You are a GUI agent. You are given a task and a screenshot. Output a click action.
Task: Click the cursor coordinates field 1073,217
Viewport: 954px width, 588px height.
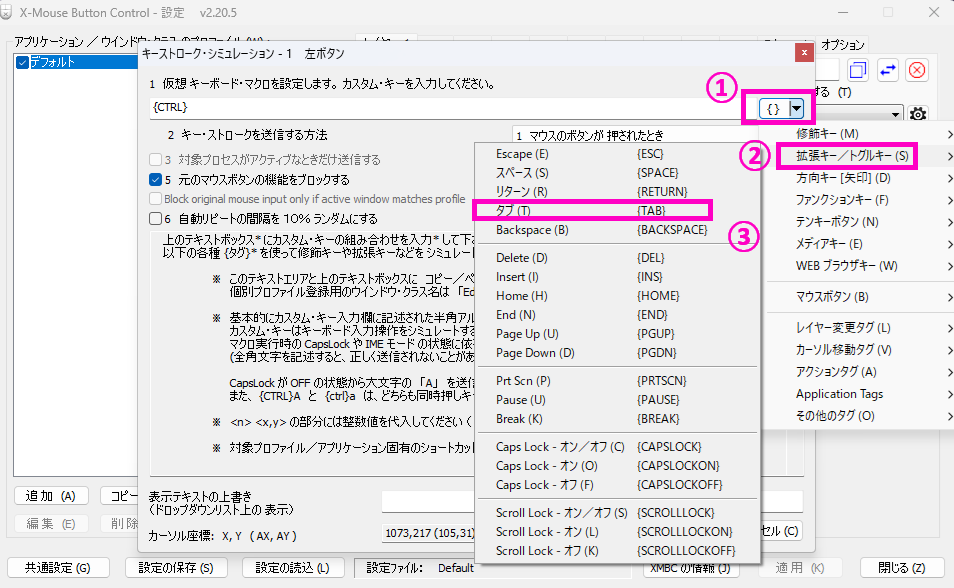tap(429, 533)
